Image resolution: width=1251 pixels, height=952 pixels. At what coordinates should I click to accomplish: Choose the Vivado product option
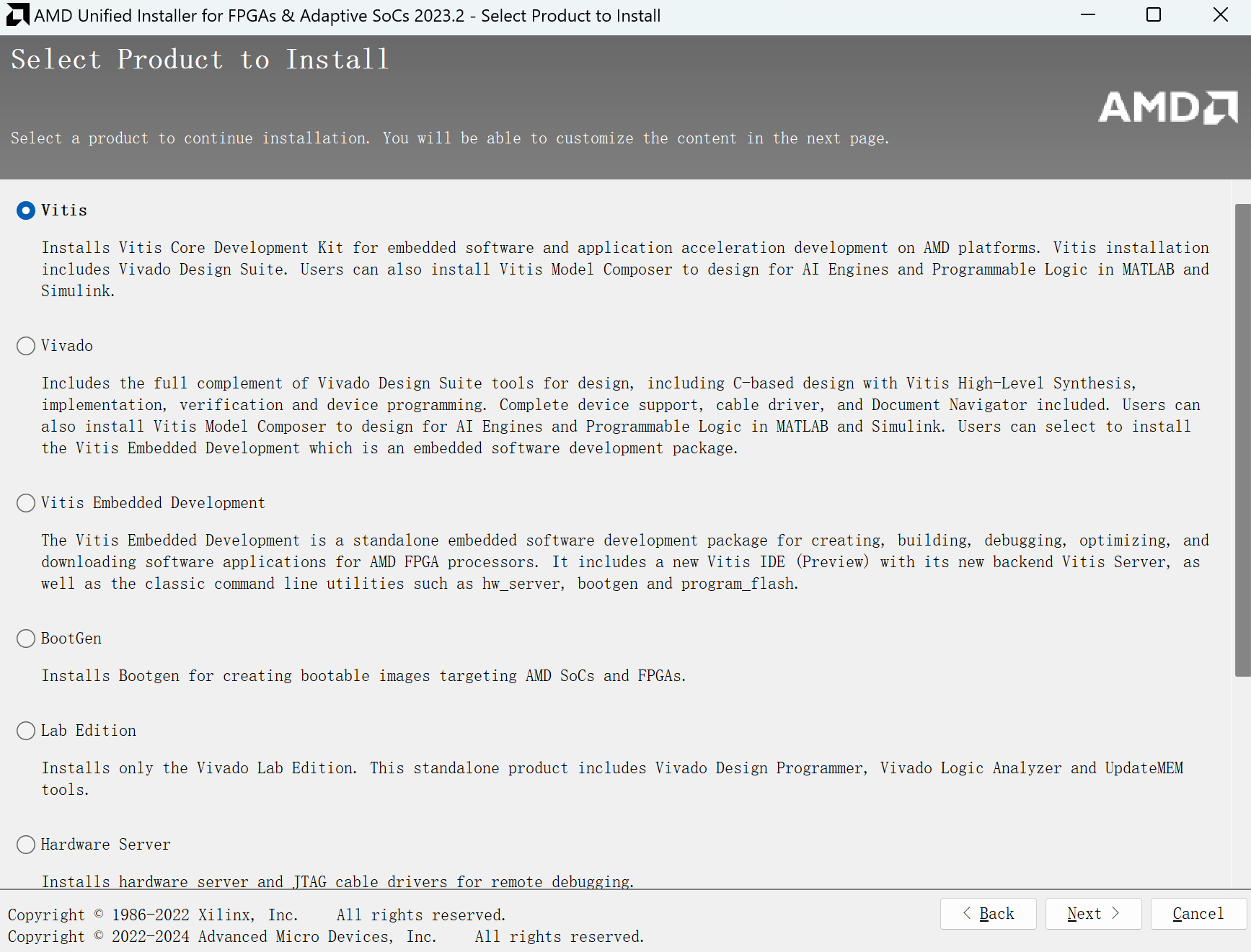26,346
